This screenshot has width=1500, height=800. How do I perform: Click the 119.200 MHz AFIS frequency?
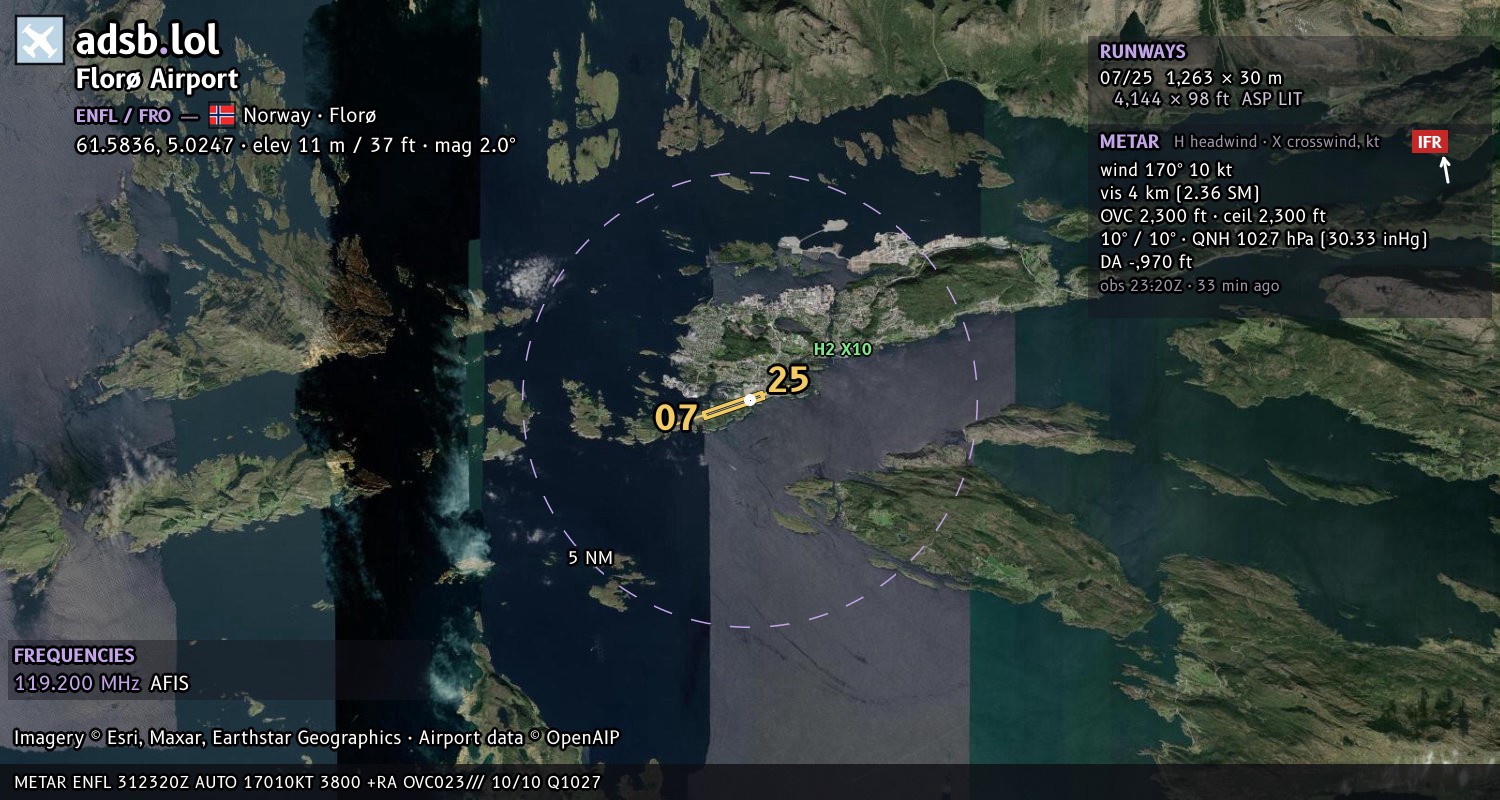coord(101,684)
